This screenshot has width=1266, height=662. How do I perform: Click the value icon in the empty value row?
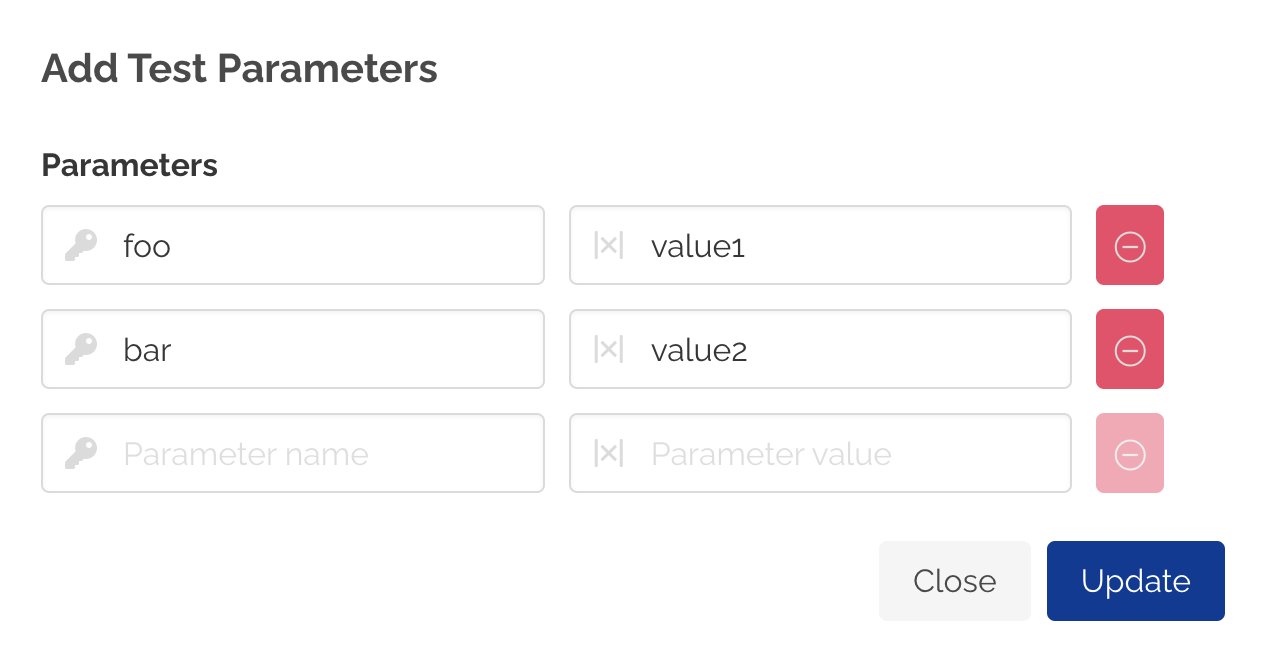click(607, 453)
